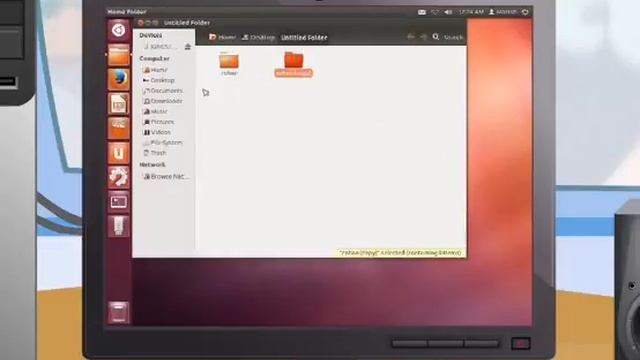
Task: Open File System in the sidebar
Action: pos(163,142)
